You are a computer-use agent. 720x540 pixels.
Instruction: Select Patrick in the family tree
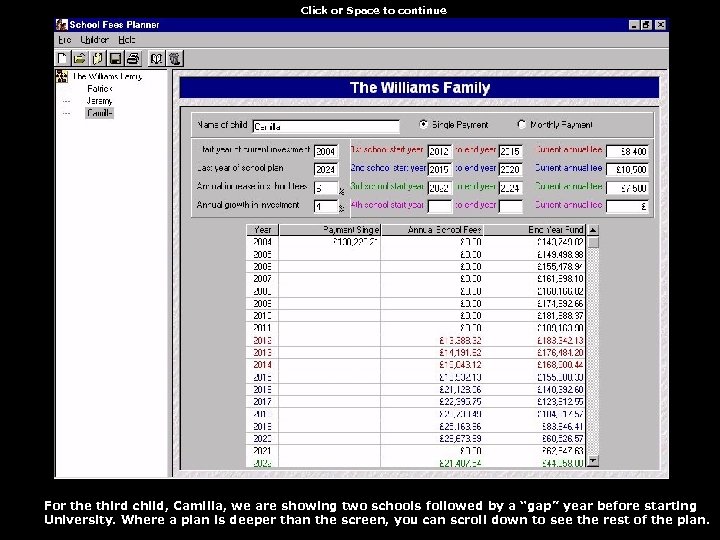click(100, 89)
